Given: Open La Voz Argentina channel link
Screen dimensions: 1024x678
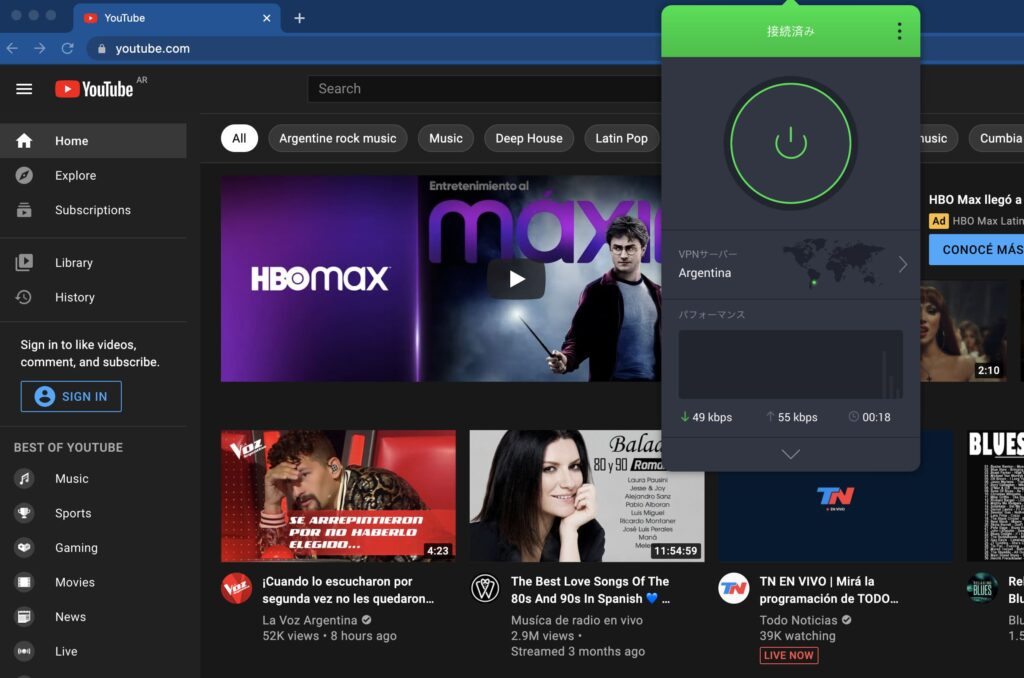Looking at the screenshot, I should click(310, 620).
